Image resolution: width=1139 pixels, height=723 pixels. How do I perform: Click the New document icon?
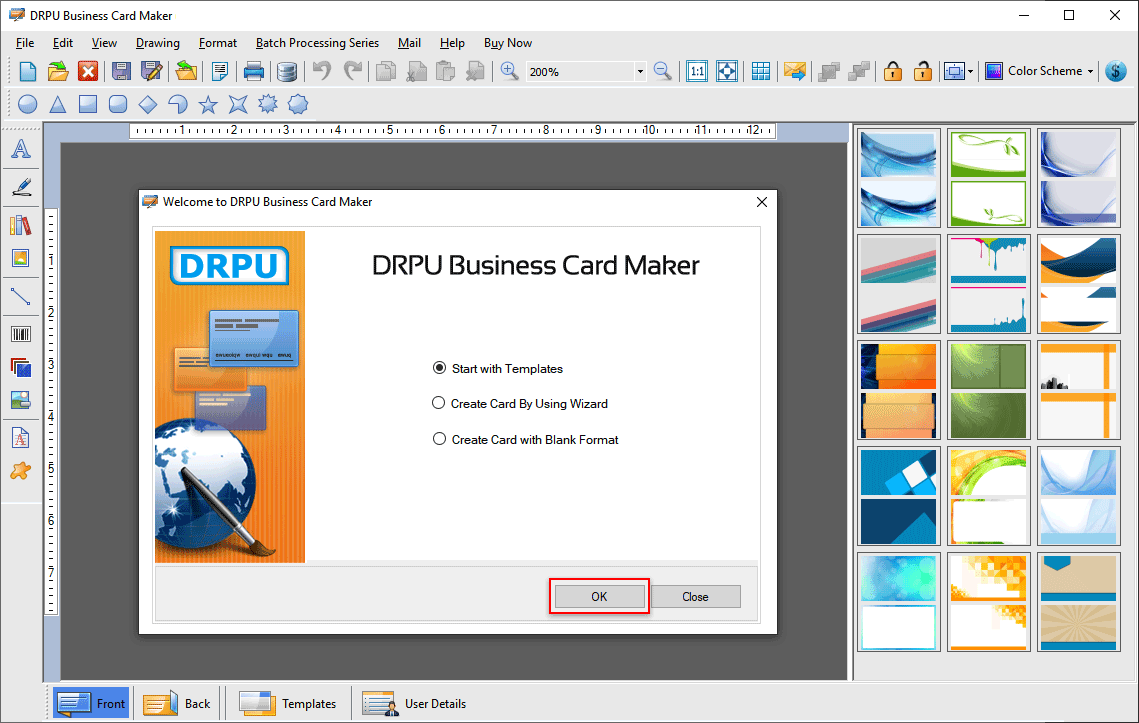(28, 71)
